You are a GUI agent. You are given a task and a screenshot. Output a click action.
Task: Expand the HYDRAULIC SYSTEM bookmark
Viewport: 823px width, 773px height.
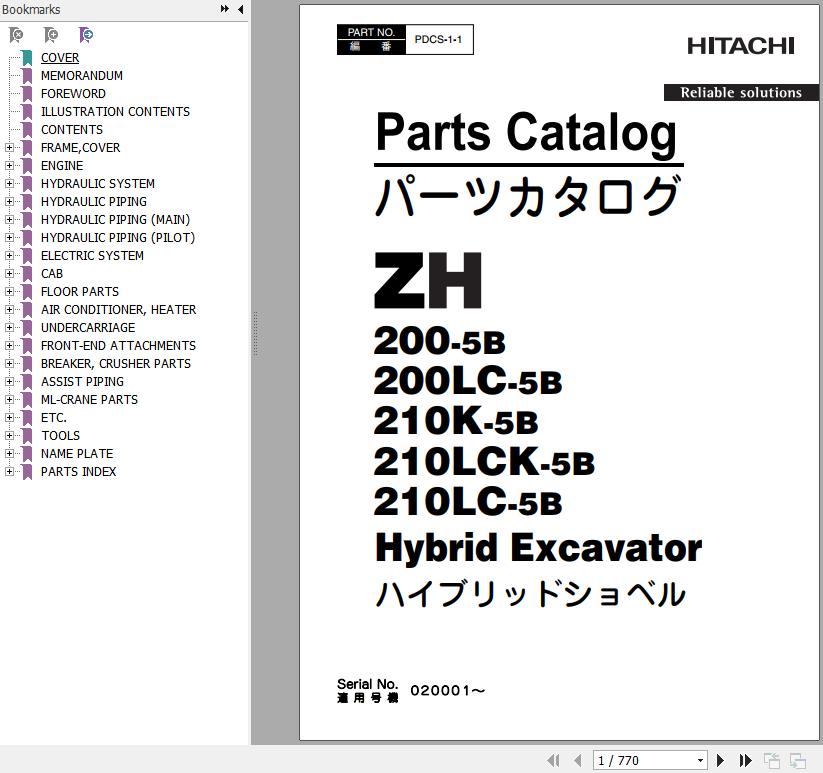[x=9, y=184]
